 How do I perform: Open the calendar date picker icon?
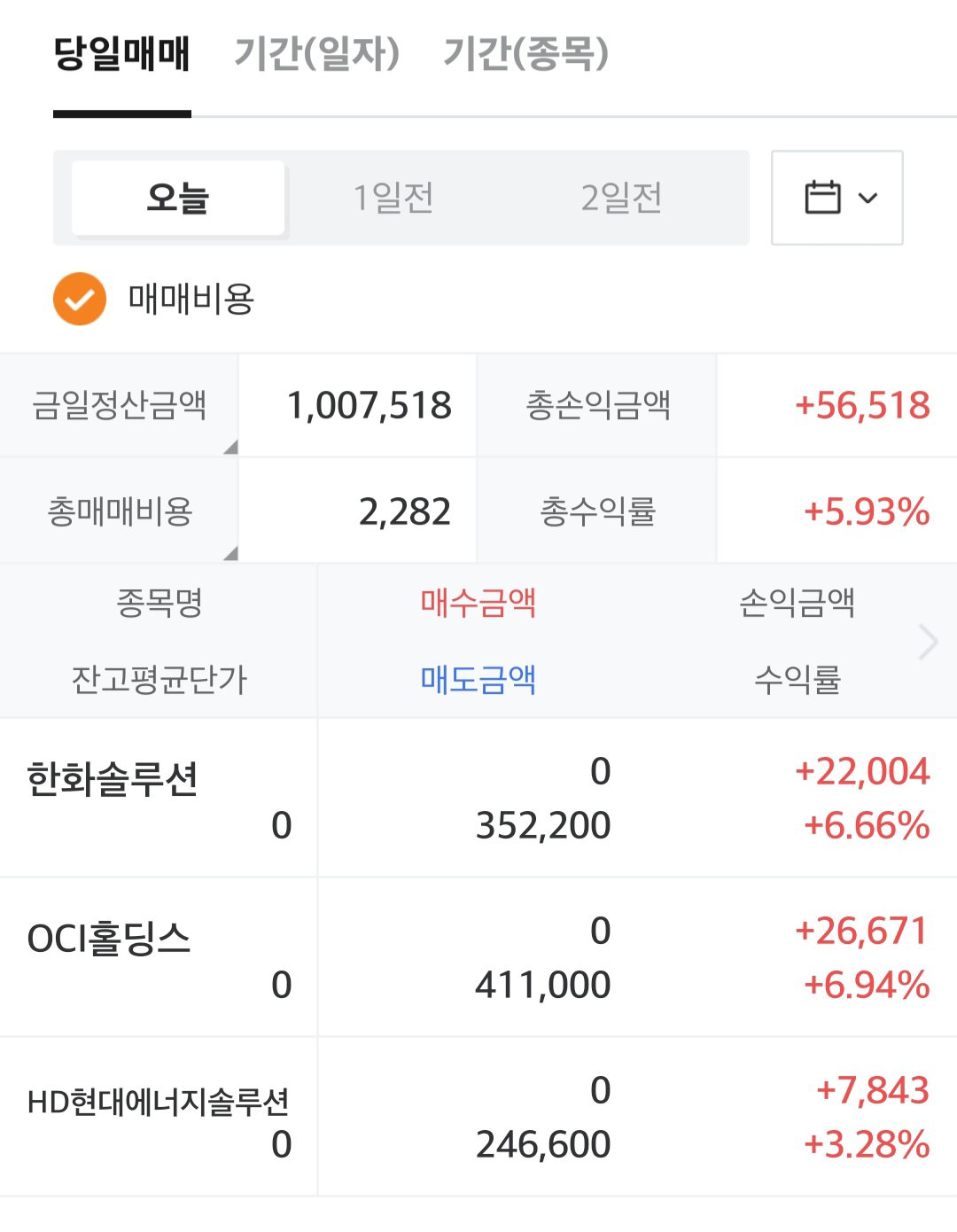coord(822,197)
